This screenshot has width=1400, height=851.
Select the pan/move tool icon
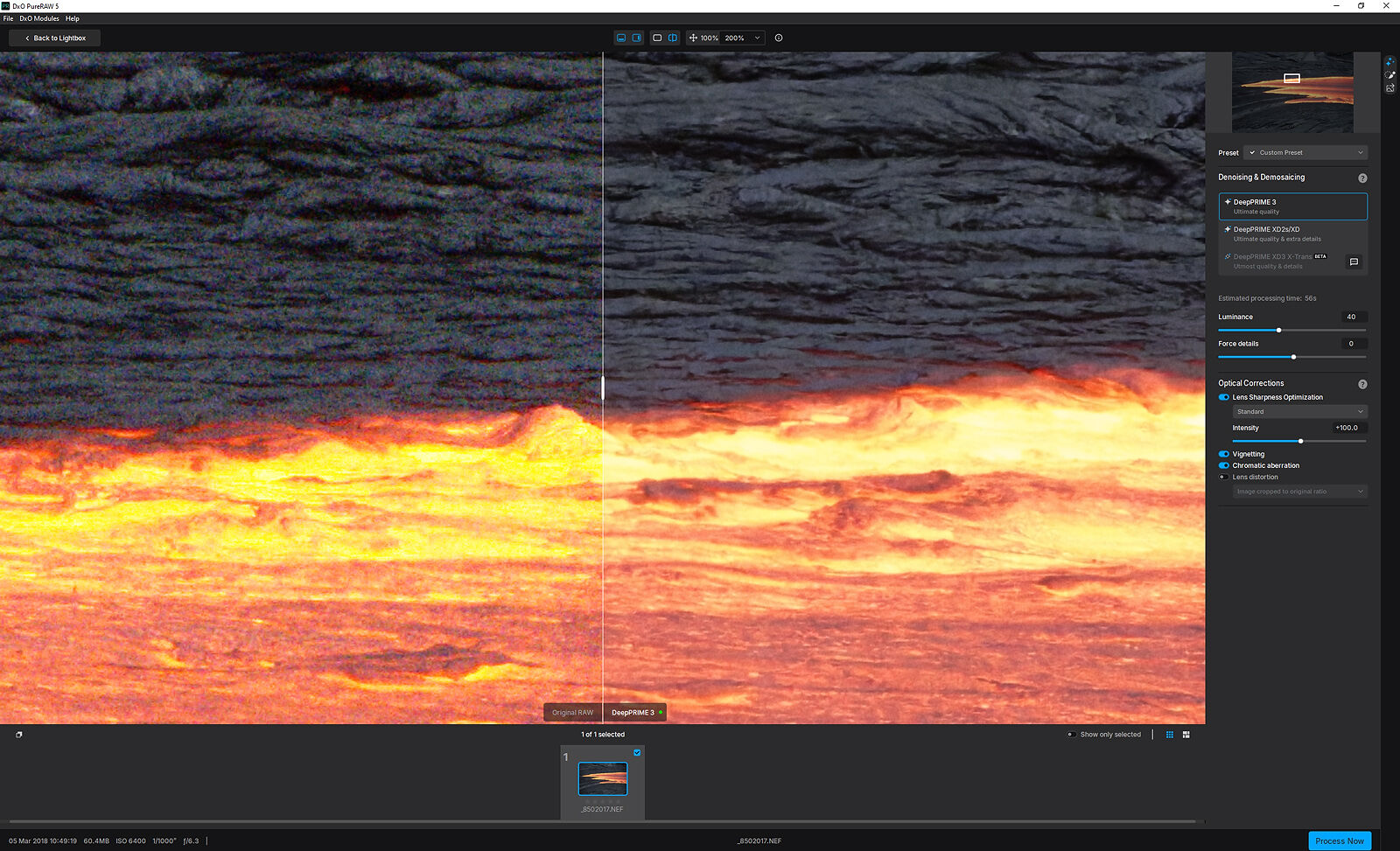[693, 38]
